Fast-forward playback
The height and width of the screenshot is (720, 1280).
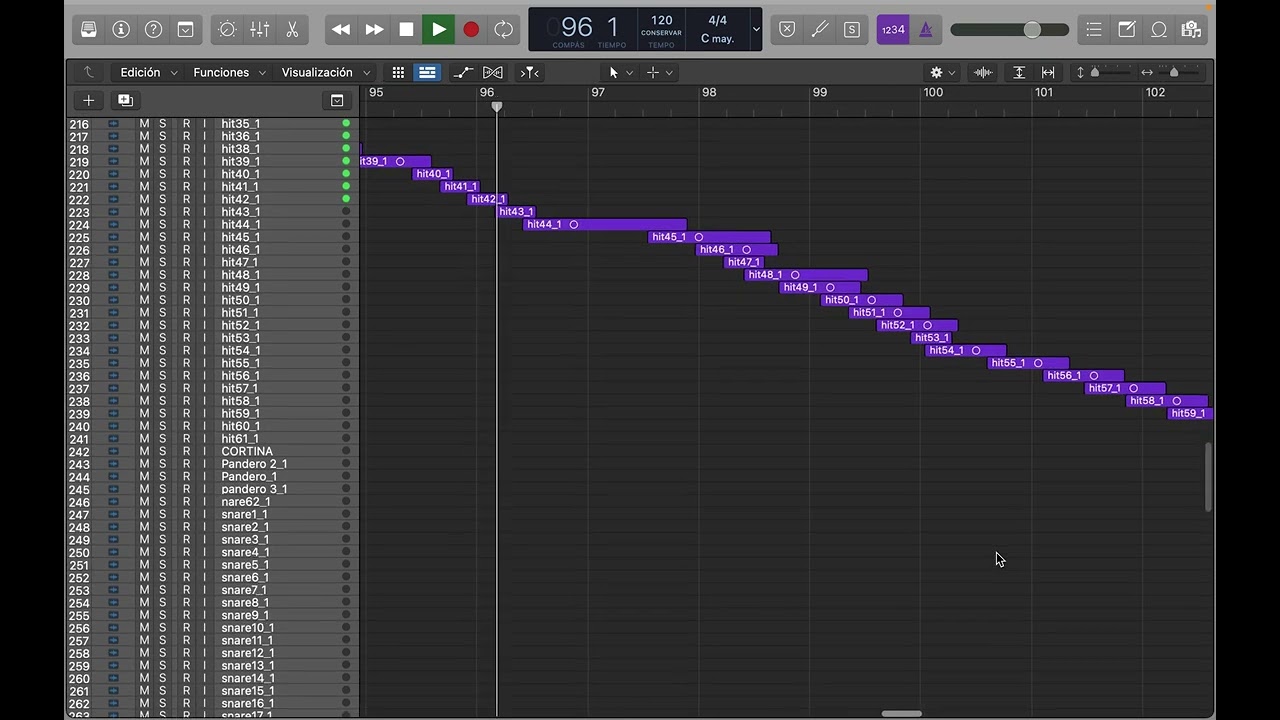pos(374,30)
